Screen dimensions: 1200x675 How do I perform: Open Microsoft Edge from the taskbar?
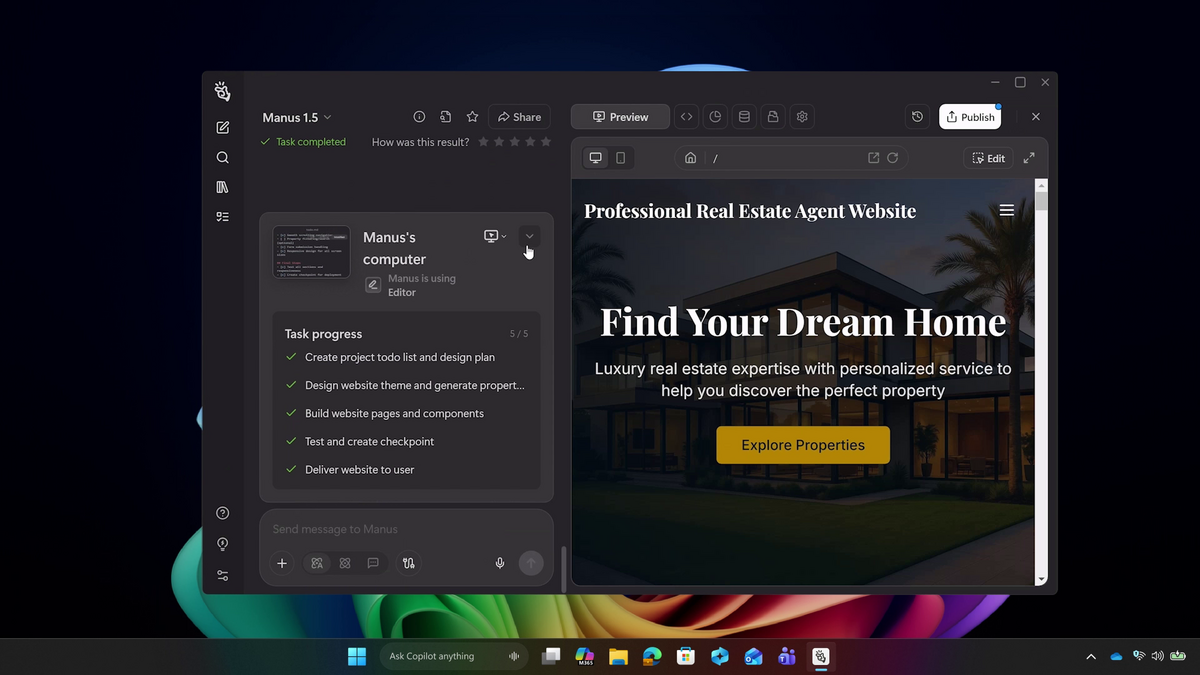[x=652, y=656]
